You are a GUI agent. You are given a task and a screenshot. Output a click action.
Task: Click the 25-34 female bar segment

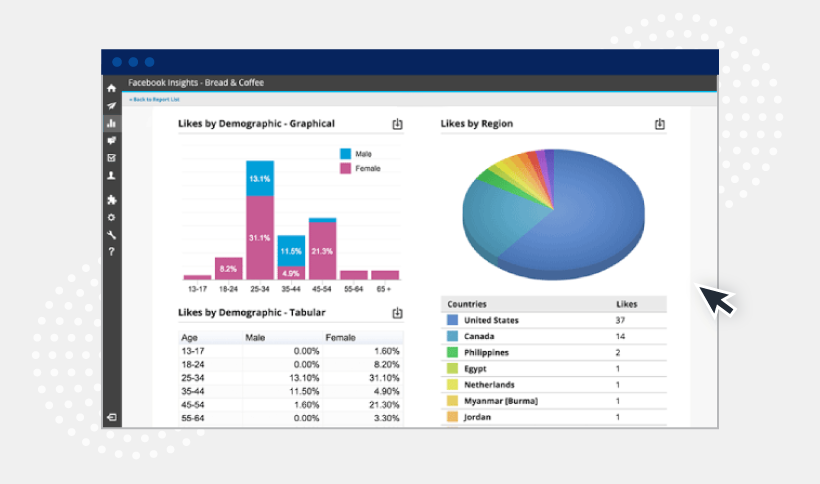pyautogui.click(x=260, y=238)
